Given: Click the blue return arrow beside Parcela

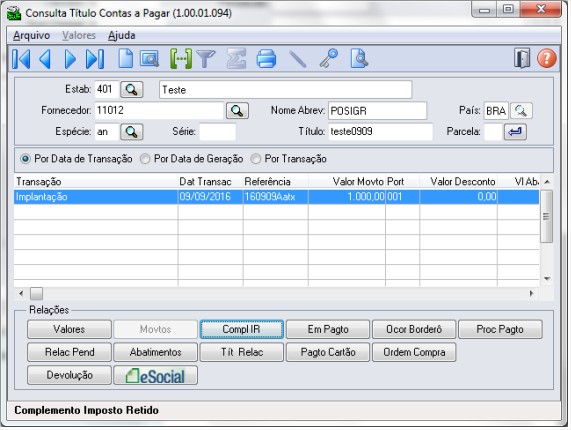Looking at the screenshot, I should coord(515,132).
